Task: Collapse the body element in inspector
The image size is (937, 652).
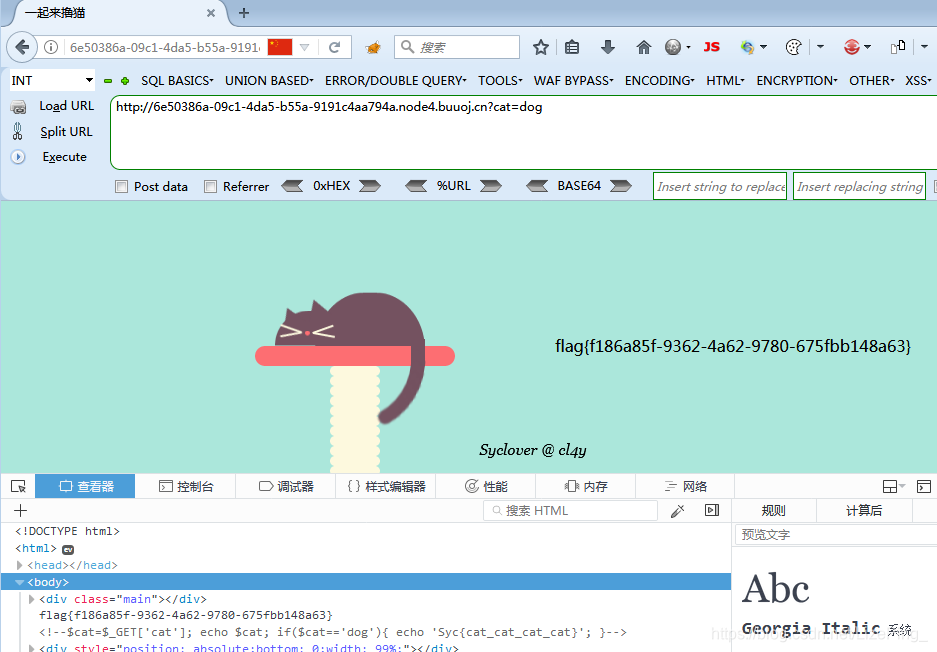Action: pyautogui.click(x=19, y=582)
